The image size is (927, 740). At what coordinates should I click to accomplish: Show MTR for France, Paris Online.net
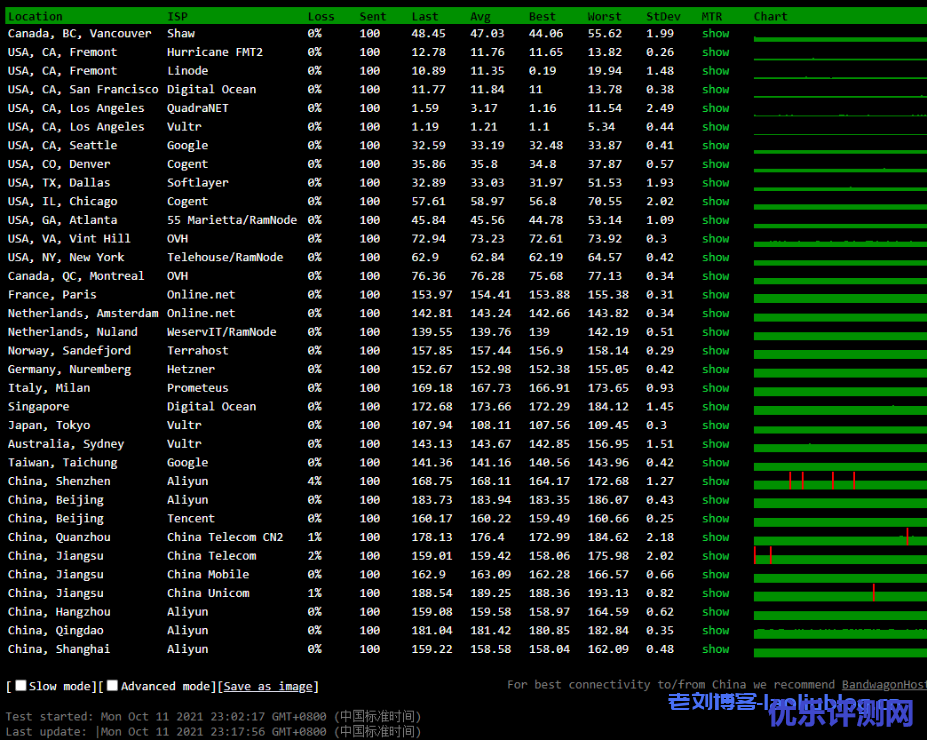click(715, 295)
